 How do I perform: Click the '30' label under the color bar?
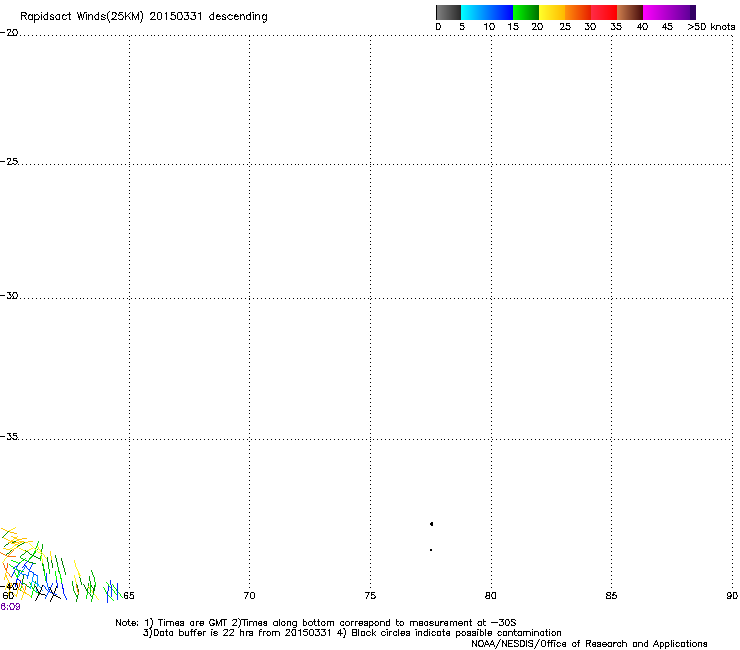click(590, 27)
